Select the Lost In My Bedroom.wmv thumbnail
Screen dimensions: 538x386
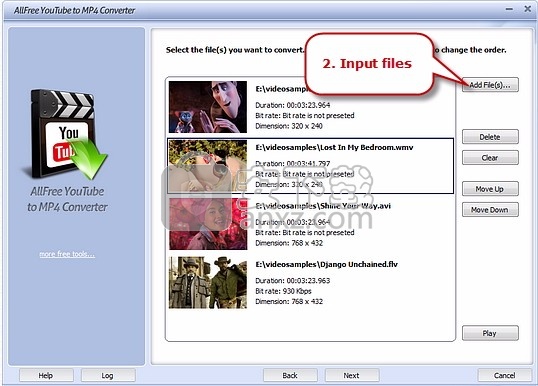tap(208, 166)
